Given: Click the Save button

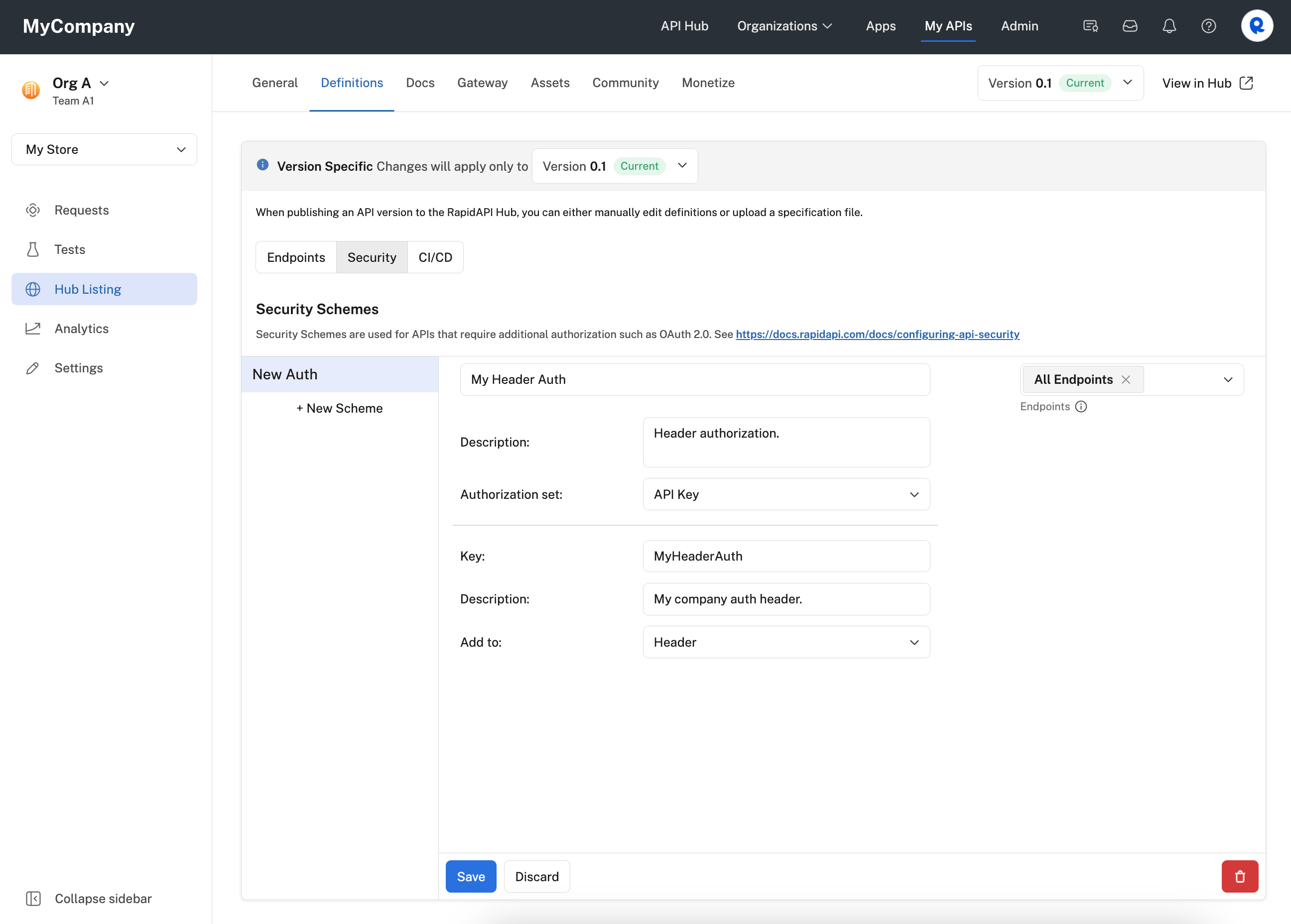Looking at the screenshot, I should coord(471,876).
